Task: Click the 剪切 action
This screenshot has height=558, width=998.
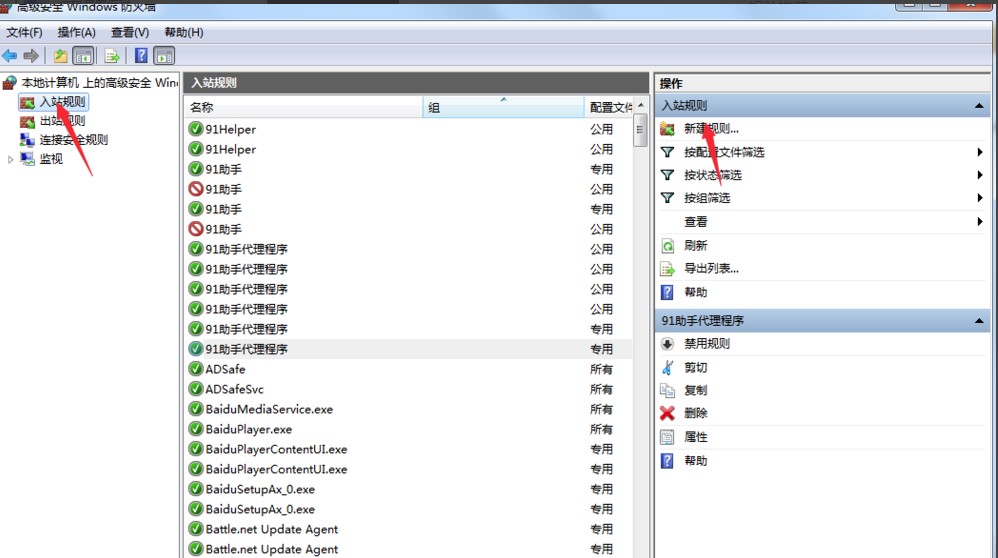Action: pyautogui.click(x=696, y=367)
